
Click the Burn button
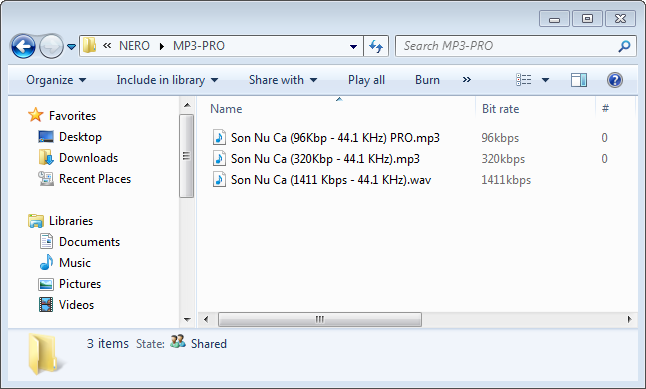click(427, 80)
